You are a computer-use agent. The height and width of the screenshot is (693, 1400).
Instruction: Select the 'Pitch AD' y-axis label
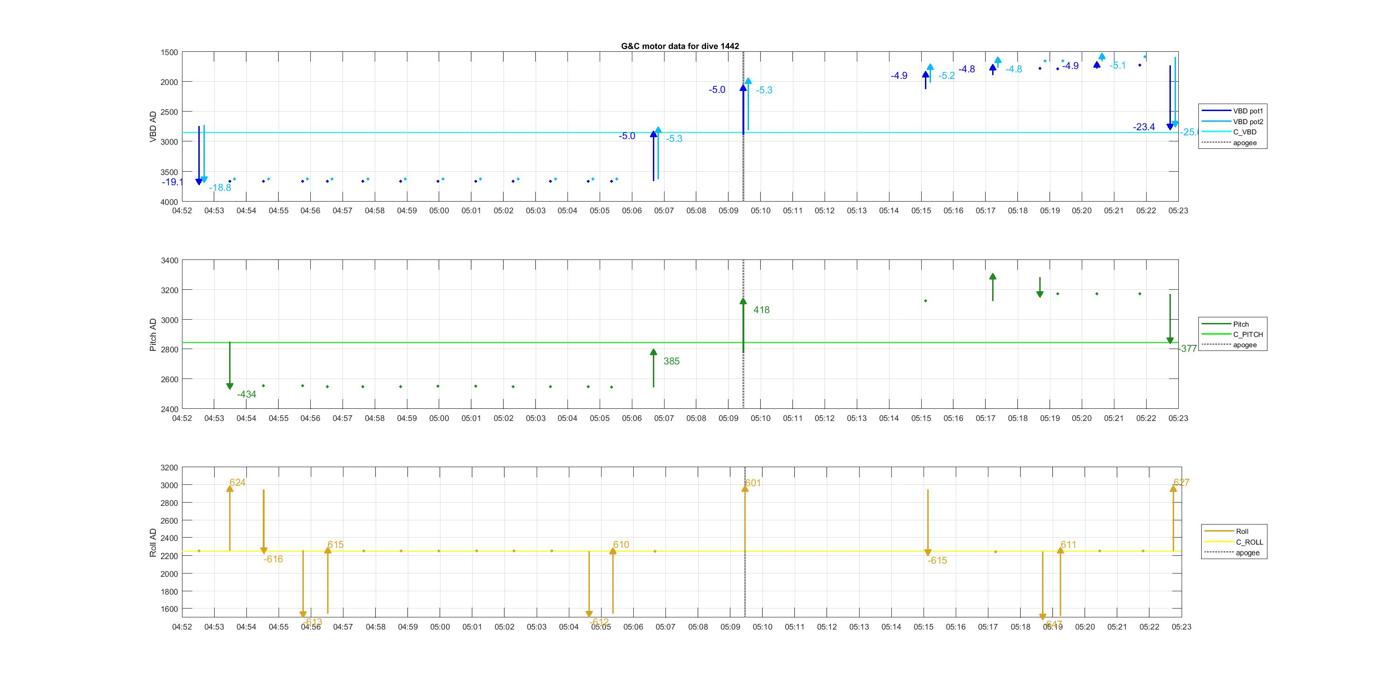[154, 335]
